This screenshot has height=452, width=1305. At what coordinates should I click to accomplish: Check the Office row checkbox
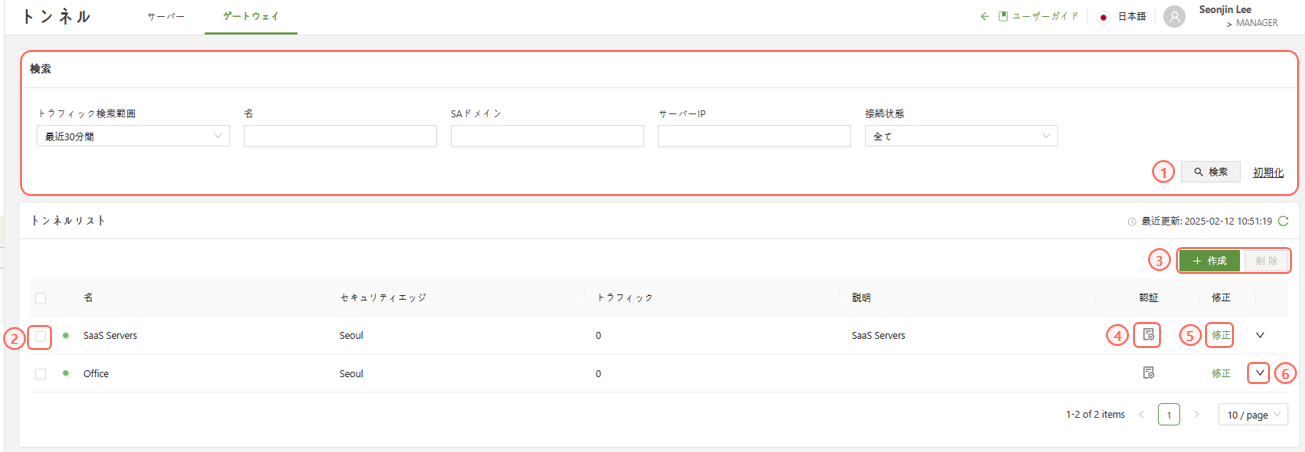pos(41,374)
